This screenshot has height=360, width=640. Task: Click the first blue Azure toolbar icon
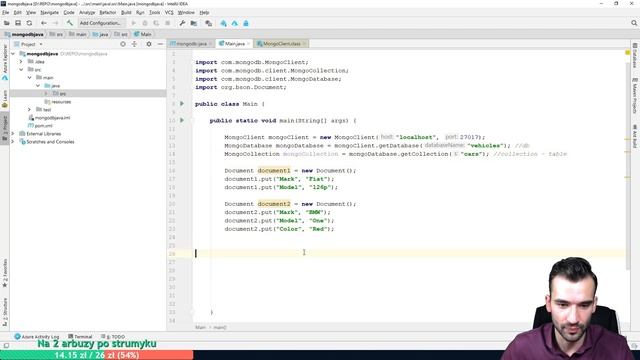coord(223,23)
